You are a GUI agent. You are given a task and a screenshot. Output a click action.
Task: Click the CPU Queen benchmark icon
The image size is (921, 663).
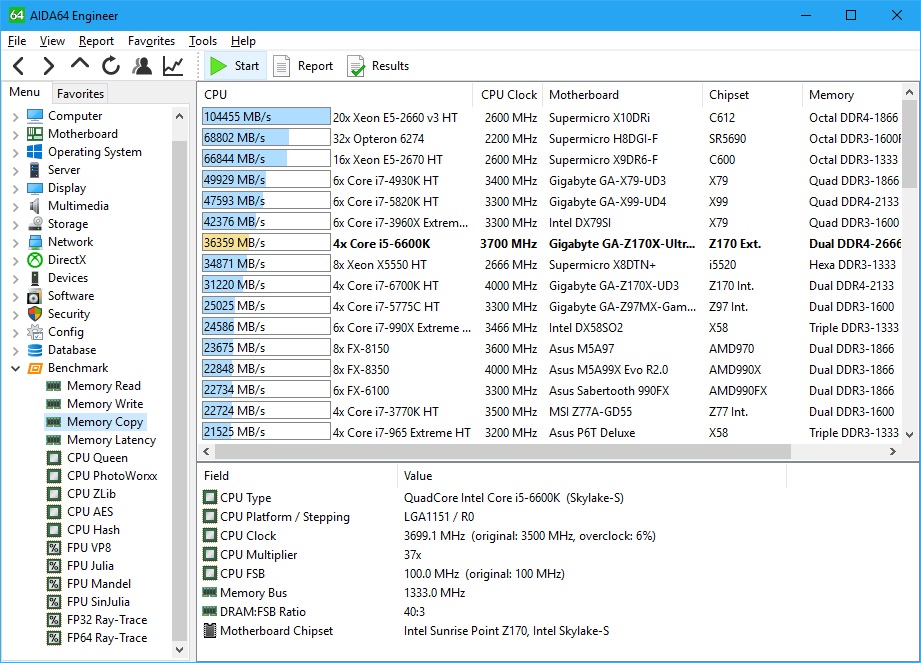pyautogui.click(x=54, y=458)
